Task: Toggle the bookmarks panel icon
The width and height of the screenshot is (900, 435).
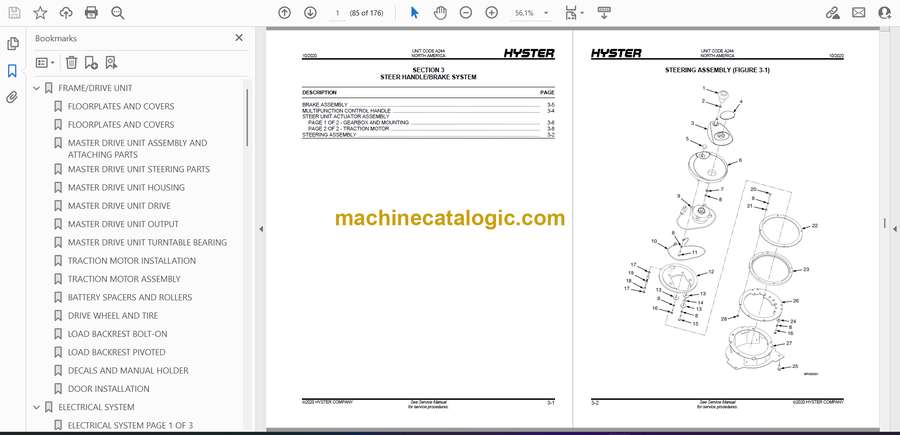Action: pos(12,71)
